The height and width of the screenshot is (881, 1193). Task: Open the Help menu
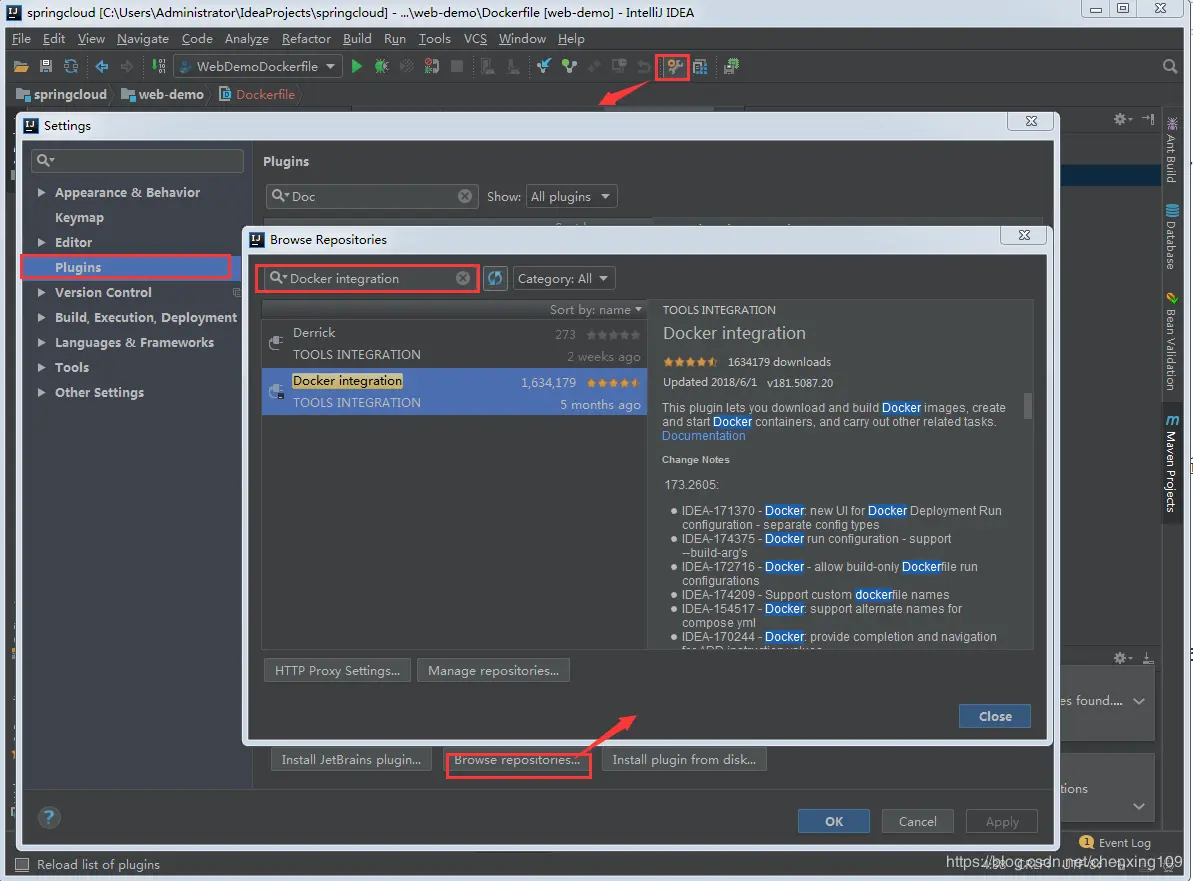(571, 39)
